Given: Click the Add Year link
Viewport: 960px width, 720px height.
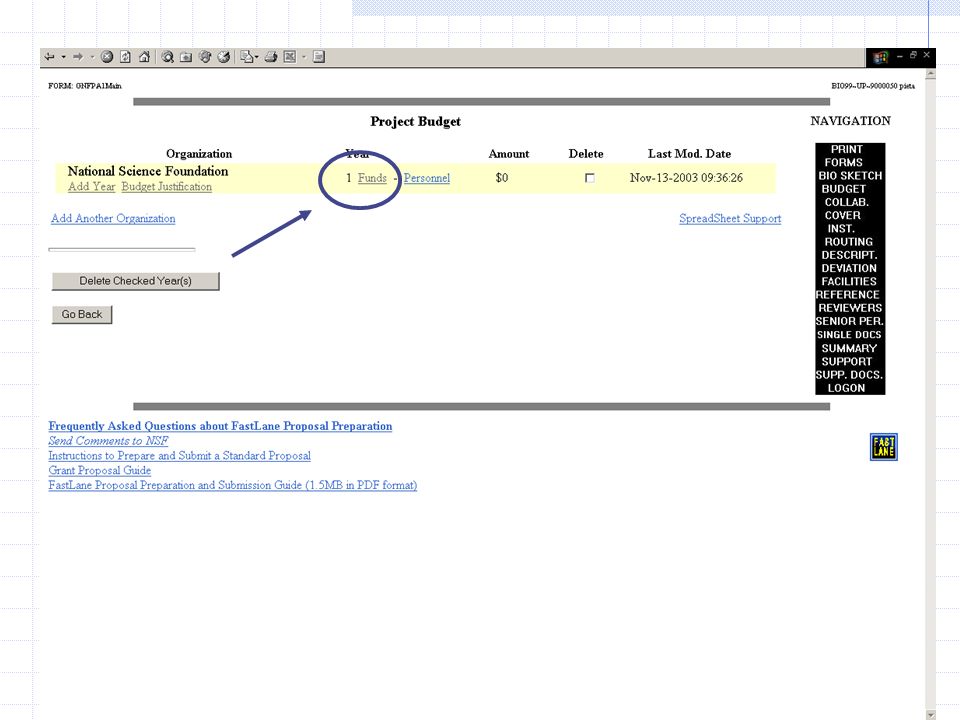Looking at the screenshot, I should 91,187.
